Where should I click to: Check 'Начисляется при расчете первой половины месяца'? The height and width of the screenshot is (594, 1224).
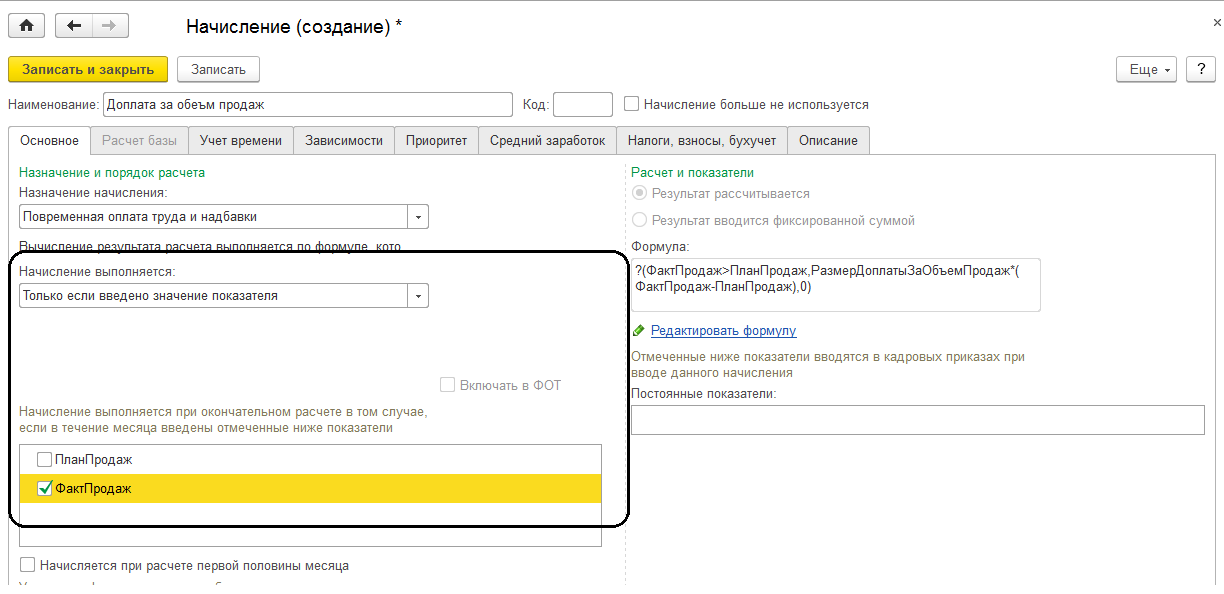coord(27,565)
